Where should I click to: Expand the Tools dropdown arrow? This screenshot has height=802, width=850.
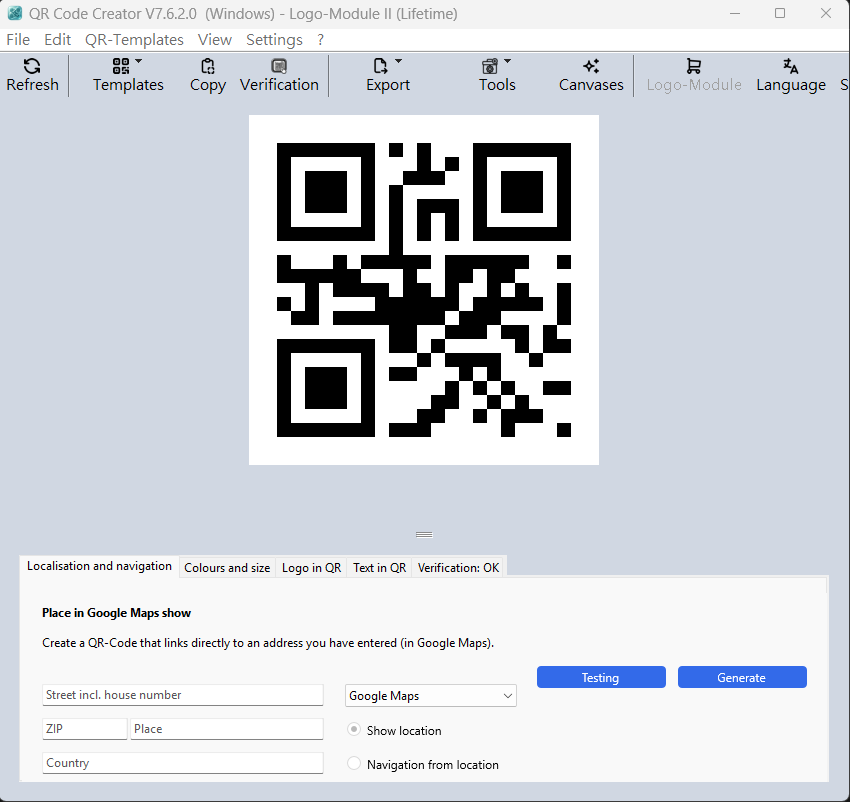click(507, 61)
